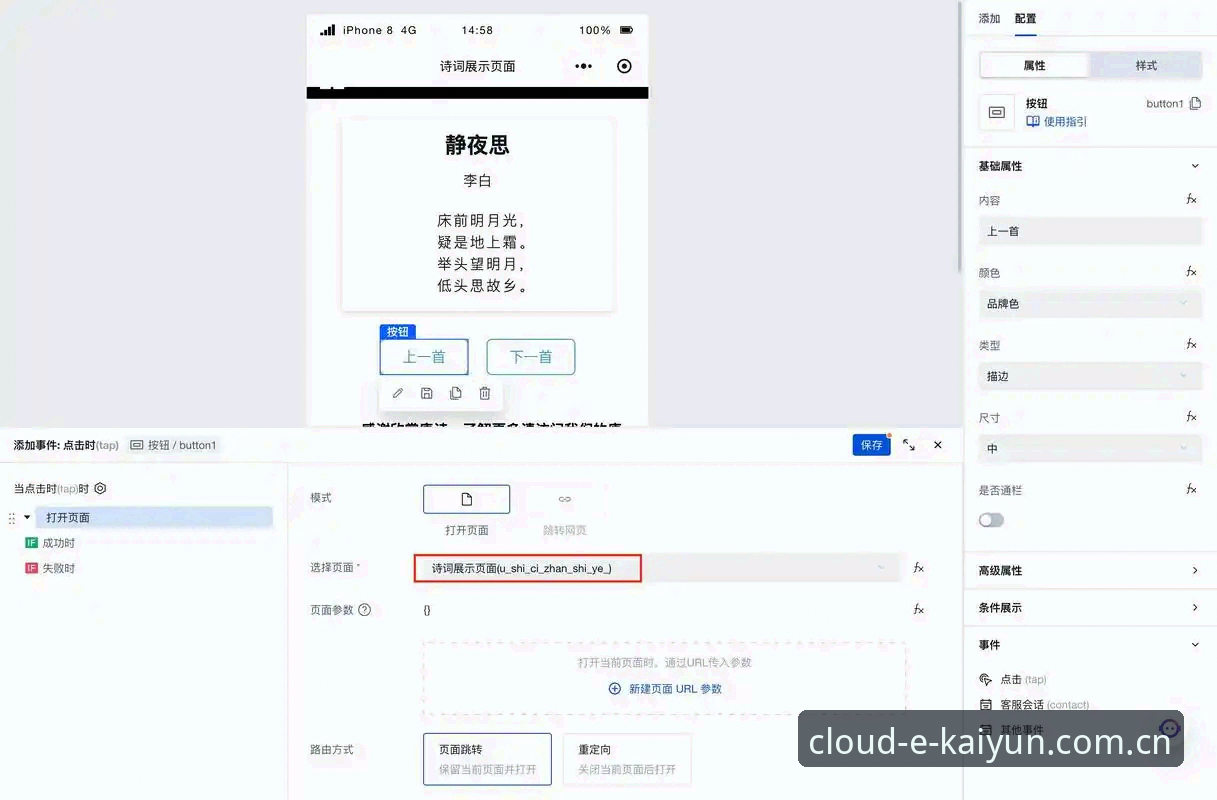This screenshot has height=800, width=1217.
Task: Collapse the 打开页面 tree node arrow
Action: click(27, 517)
